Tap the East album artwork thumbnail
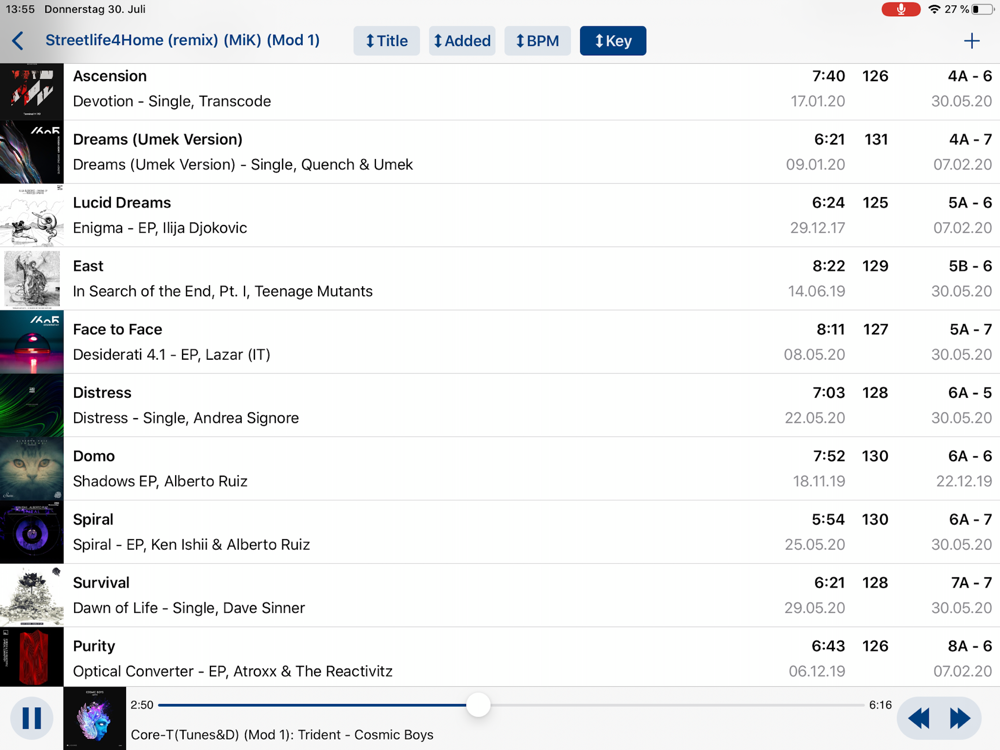The width and height of the screenshot is (1000, 750). coord(32,279)
